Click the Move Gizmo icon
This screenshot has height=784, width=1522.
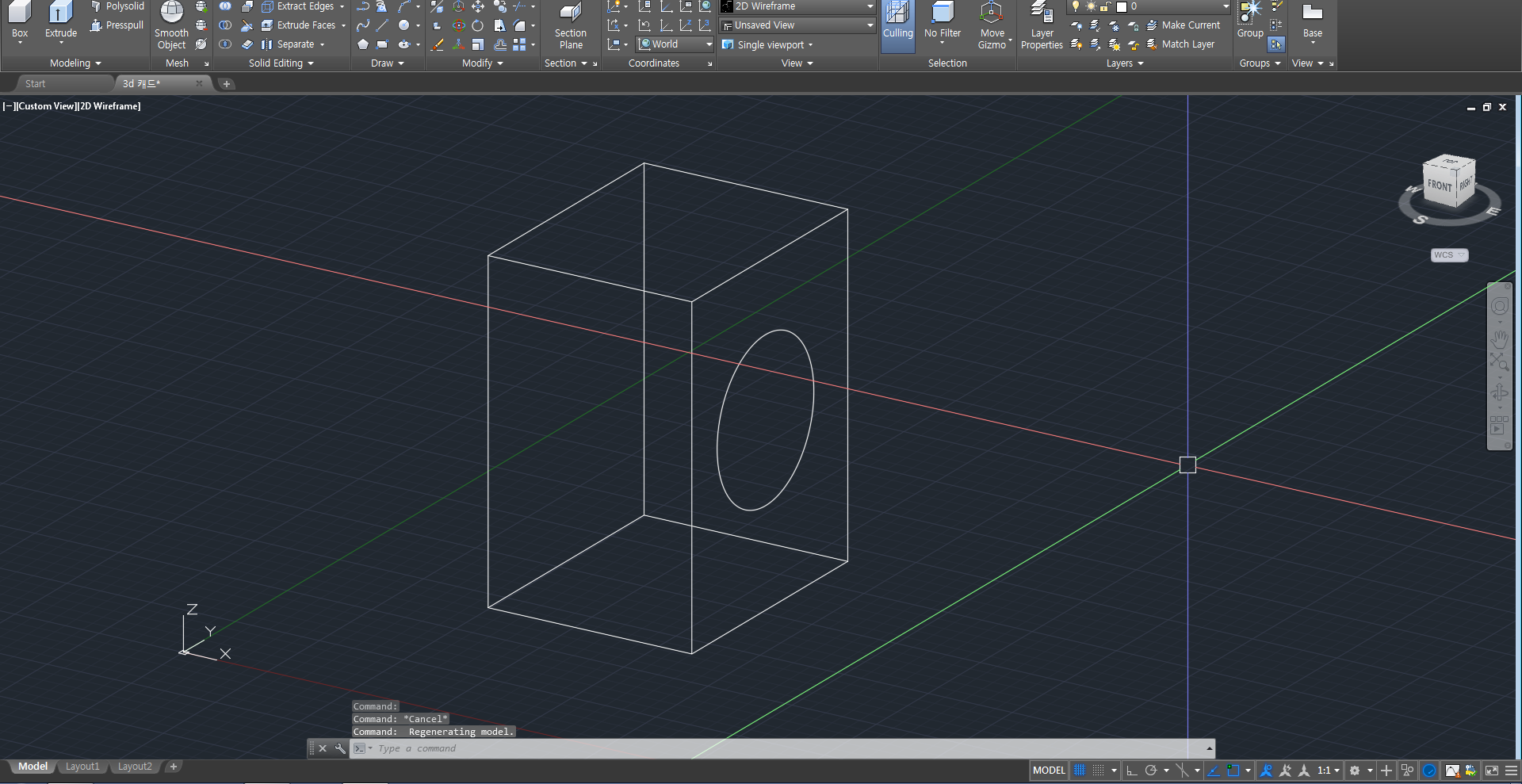tap(992, 25)
